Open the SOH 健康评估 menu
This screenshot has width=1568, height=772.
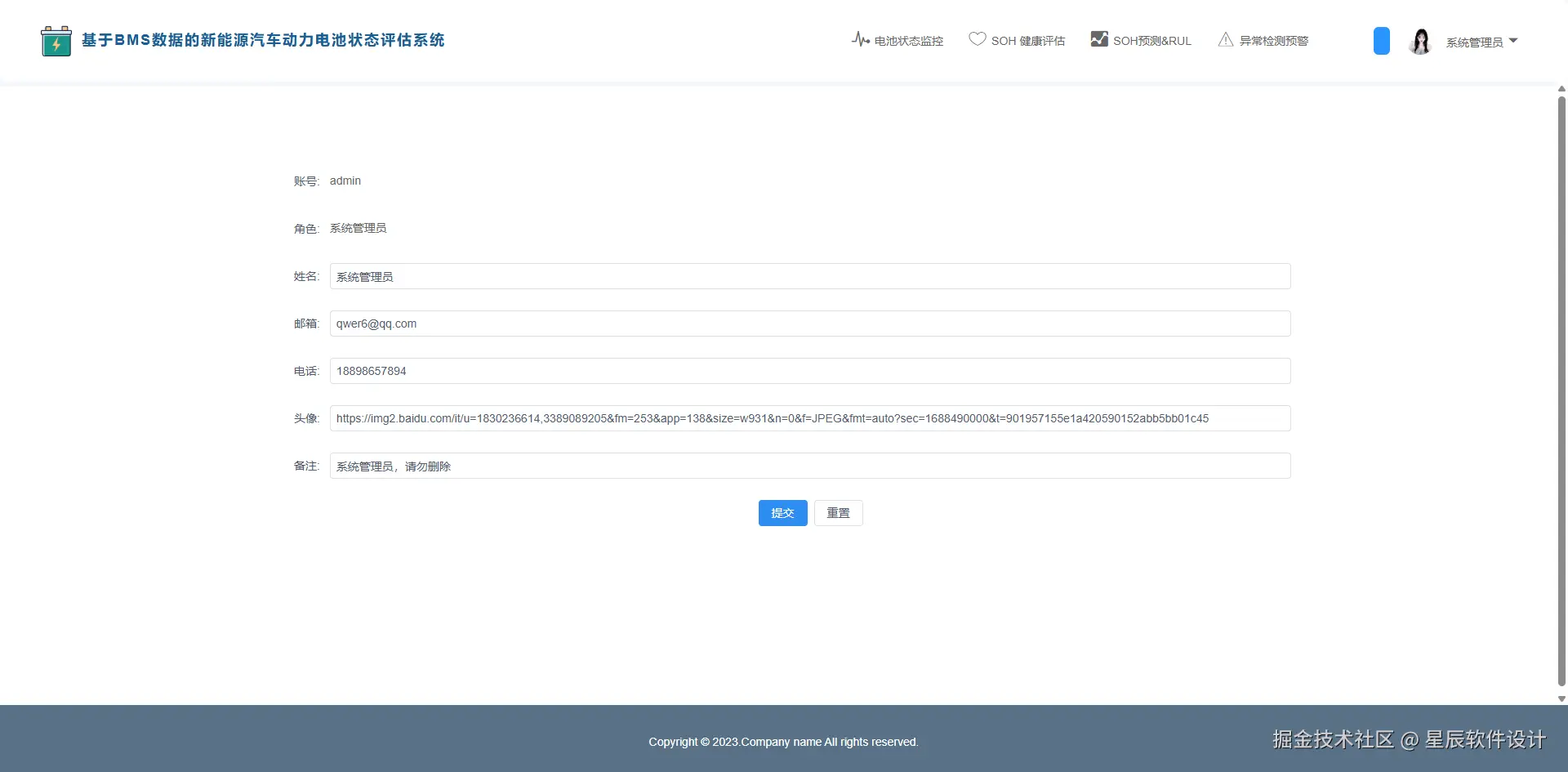click(1017, 40)
